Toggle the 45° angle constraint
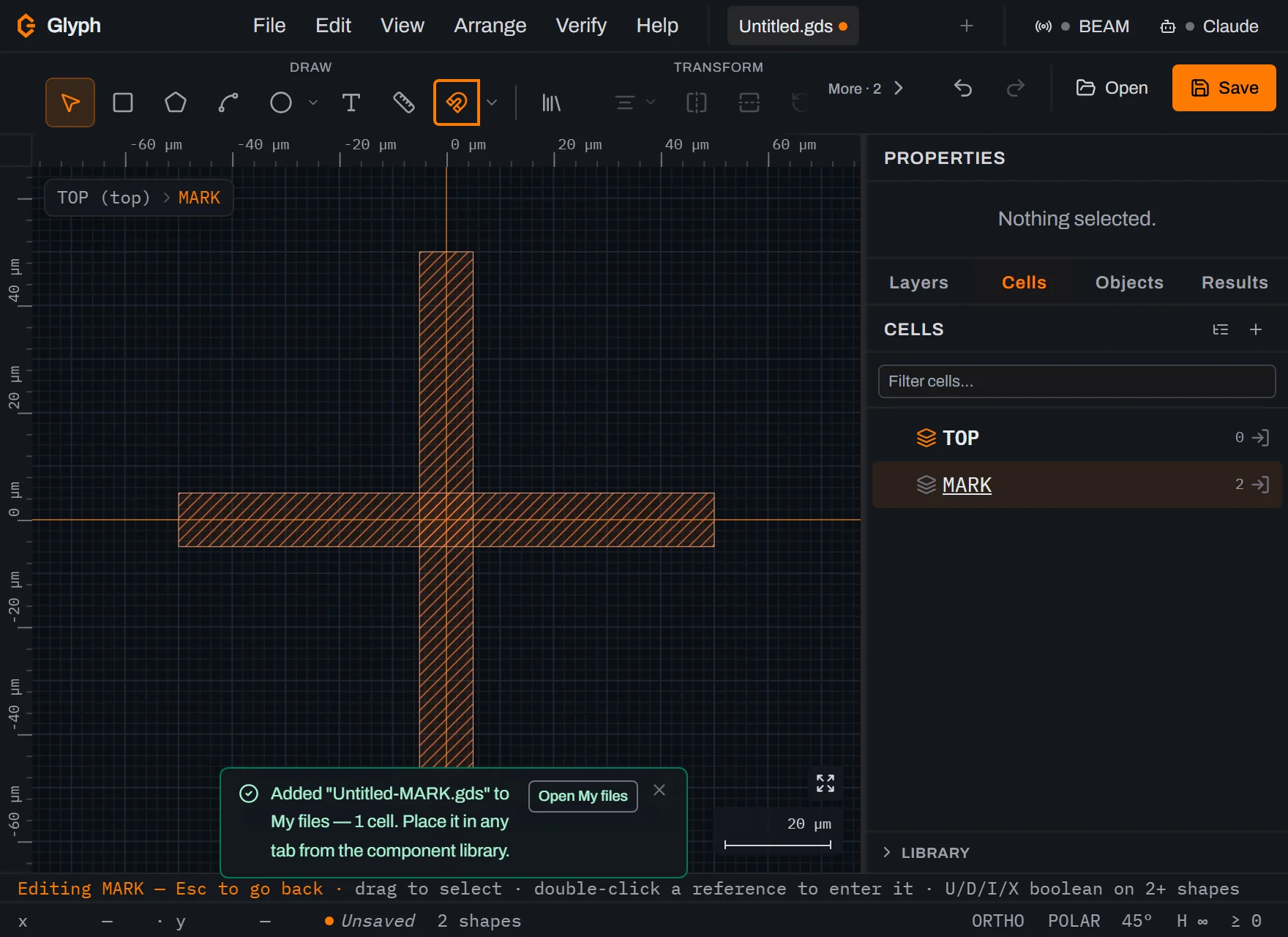1288x937 pixels. (1137, 921)
